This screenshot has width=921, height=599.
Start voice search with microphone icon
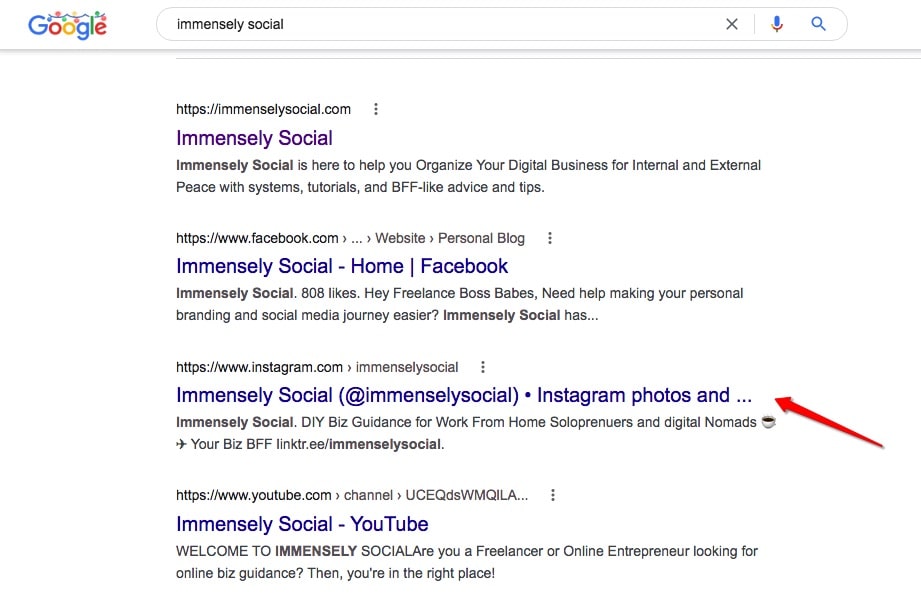coord(777,24)
